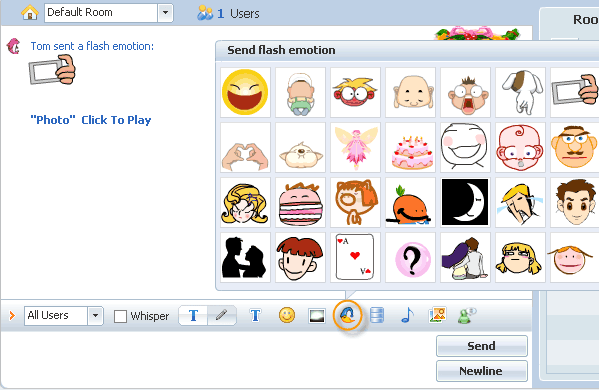Click the "Photo" Click To Play link
Viewport: 599px width, 390px height.
click(x=91, y=120)
